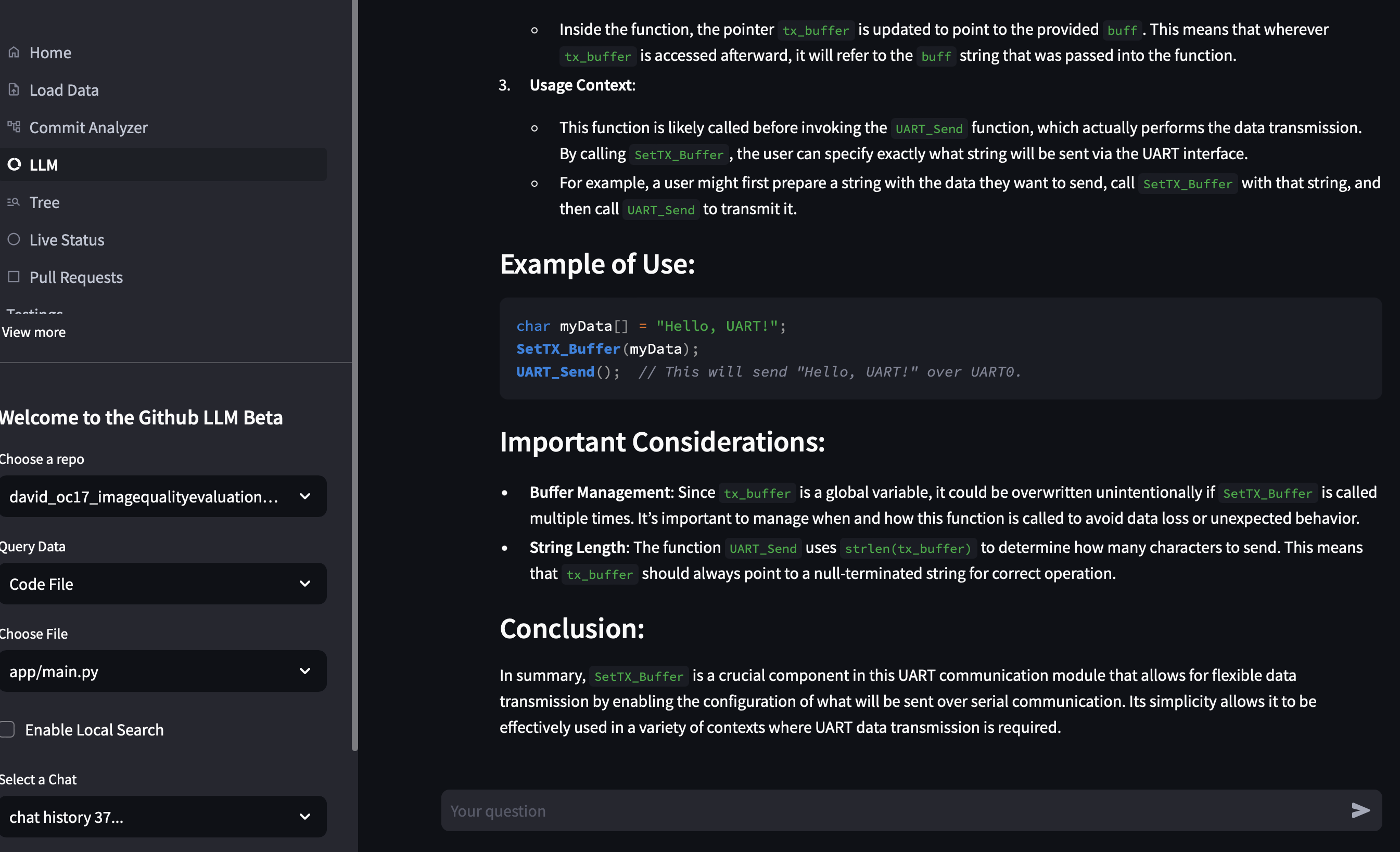The image size is (1400, 852).
Task: Click View more in sidebar
Action: [33, 332]
